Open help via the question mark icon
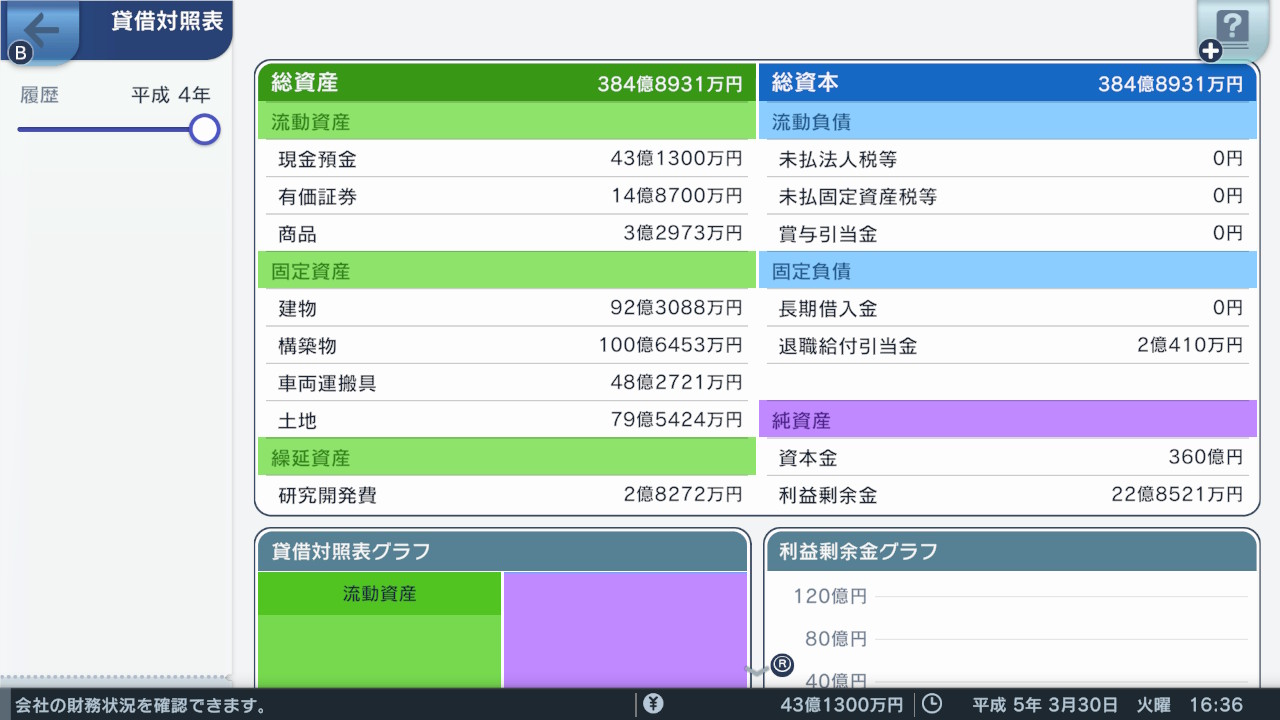This screenshot has width=1280, height=720. coord(1231,30)
